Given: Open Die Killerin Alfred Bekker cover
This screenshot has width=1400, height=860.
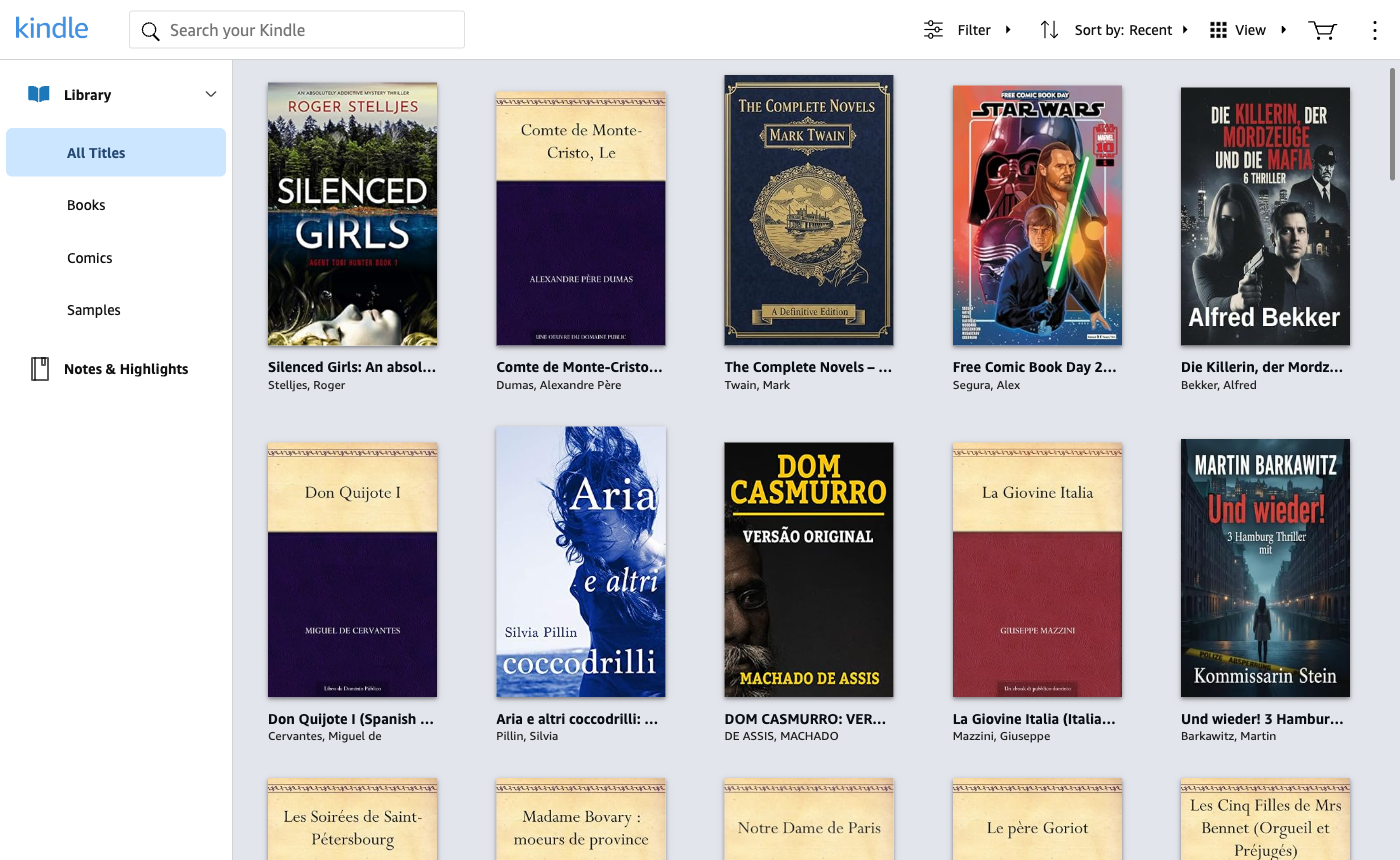Looking at the screenshot, I should tap(1265, 216).
